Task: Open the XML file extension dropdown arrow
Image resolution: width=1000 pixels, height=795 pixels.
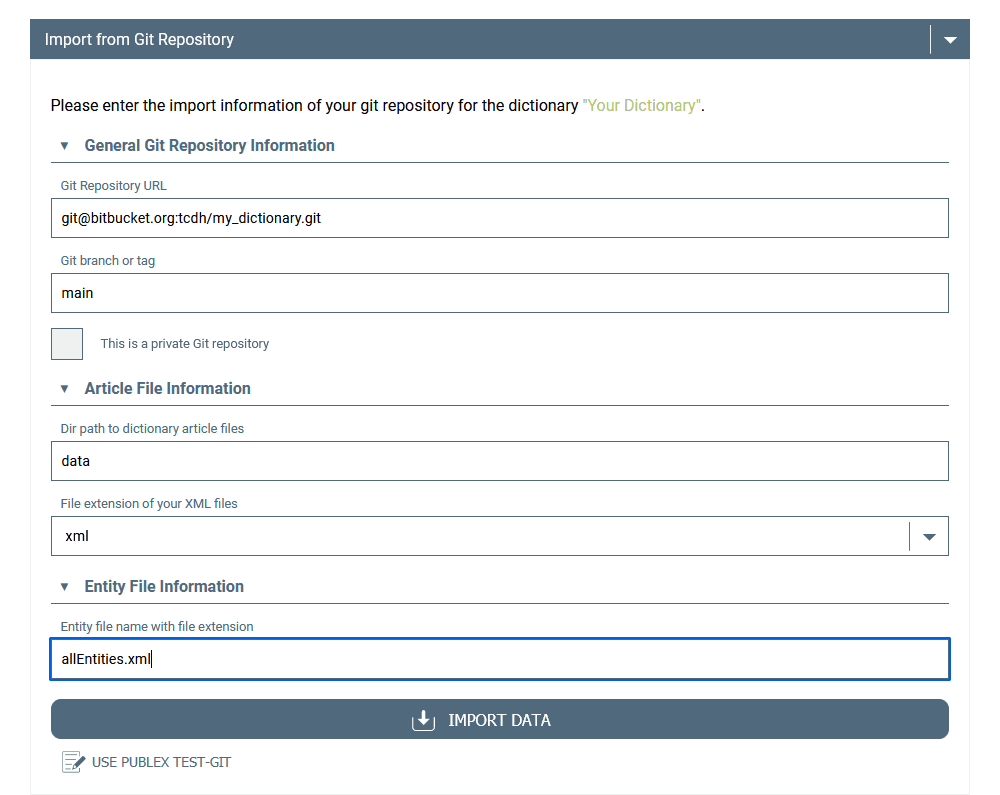Action: coord(929,537)
